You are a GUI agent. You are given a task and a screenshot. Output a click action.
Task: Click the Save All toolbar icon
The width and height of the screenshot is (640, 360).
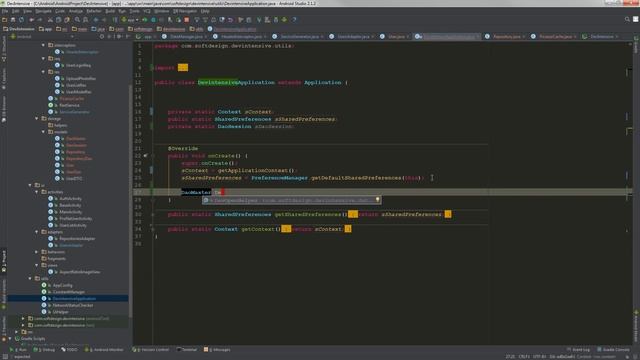[x=13, y=20]
